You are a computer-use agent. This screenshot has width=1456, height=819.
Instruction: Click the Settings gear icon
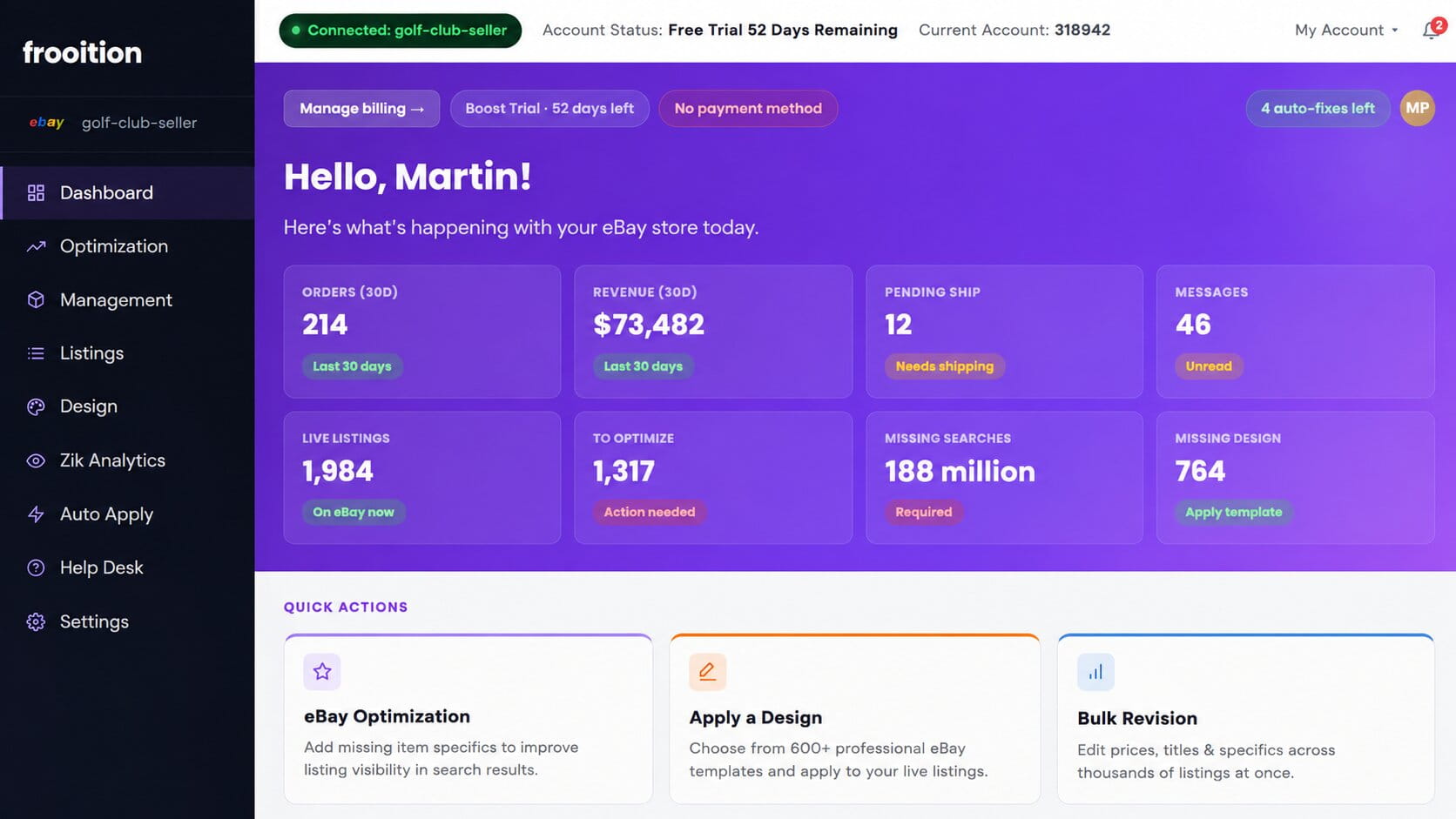pyautogui.click(x=36, y=621)
